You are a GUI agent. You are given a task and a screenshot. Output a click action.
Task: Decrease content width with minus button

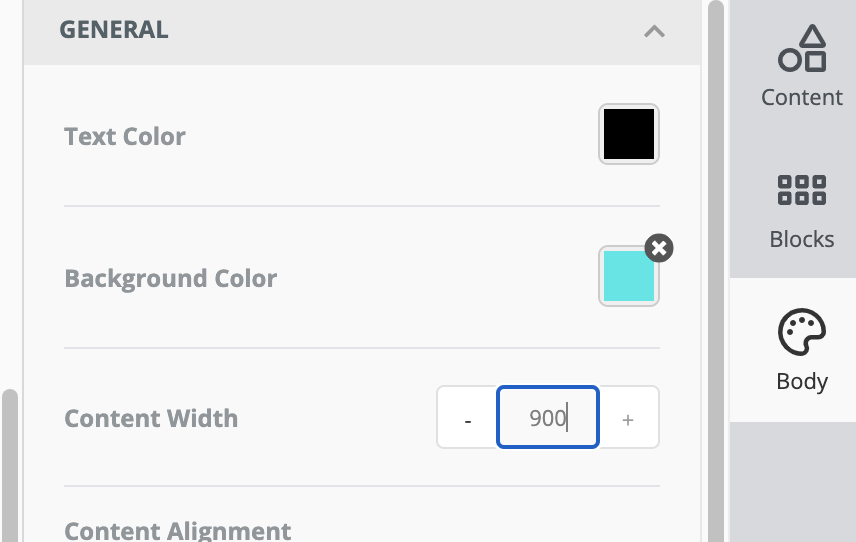[467, 418]
